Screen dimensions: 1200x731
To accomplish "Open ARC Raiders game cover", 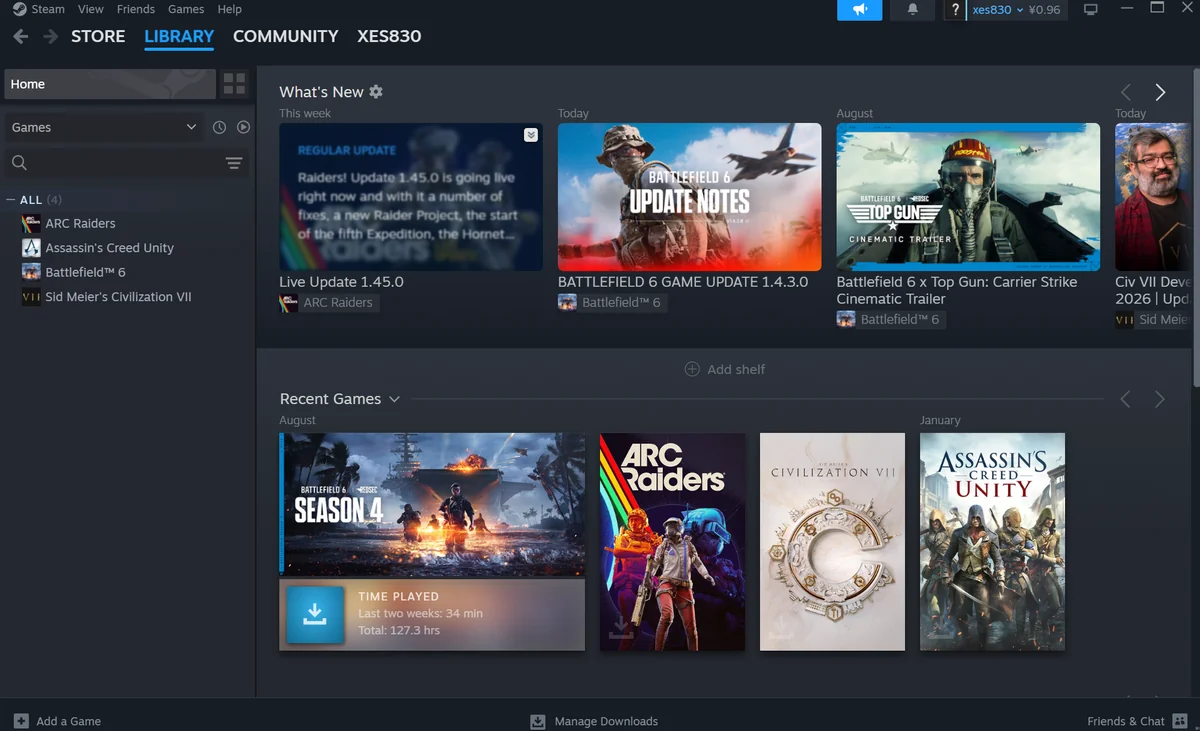I will coord(672,542).
